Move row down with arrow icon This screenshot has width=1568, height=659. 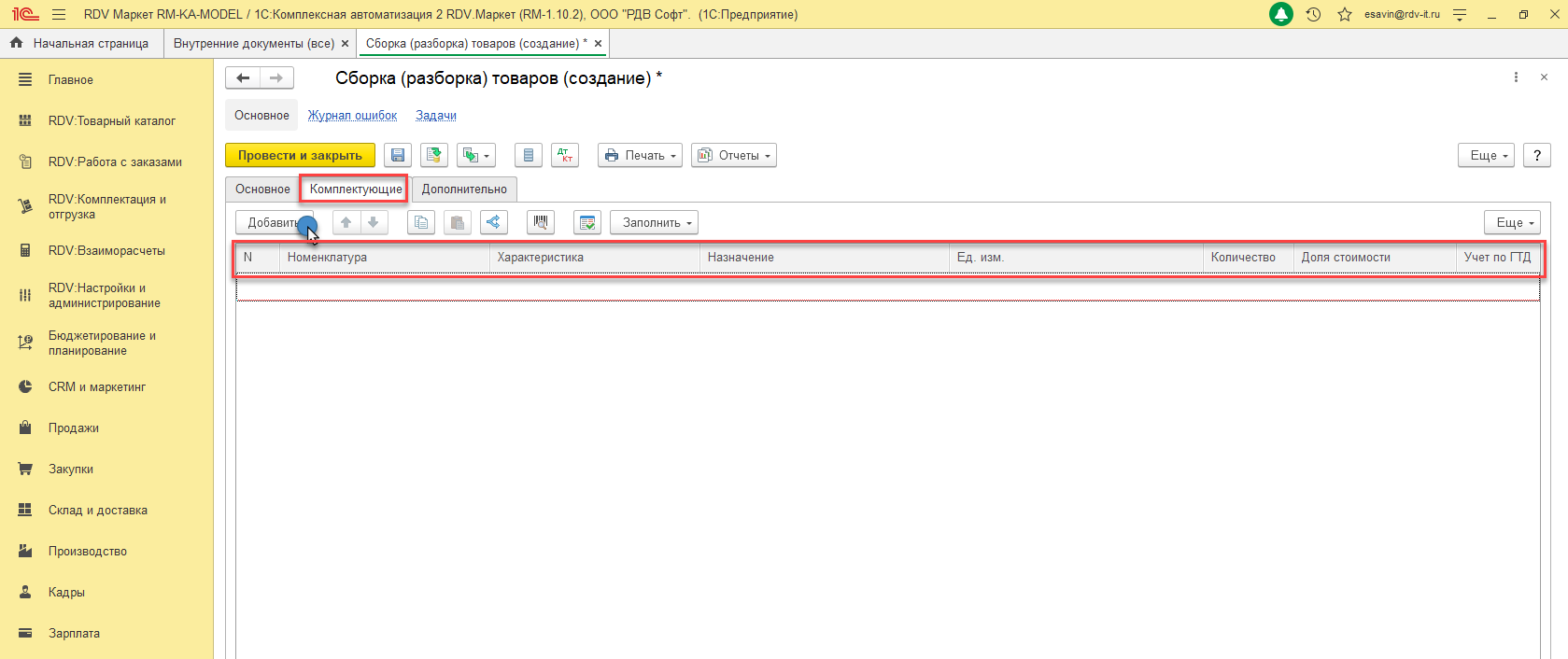coord(374,222)
